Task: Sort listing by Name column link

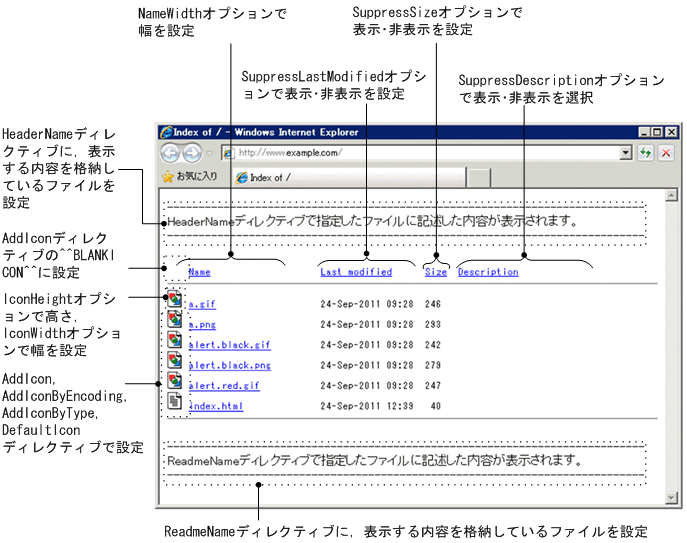Action: coord(199,272)
